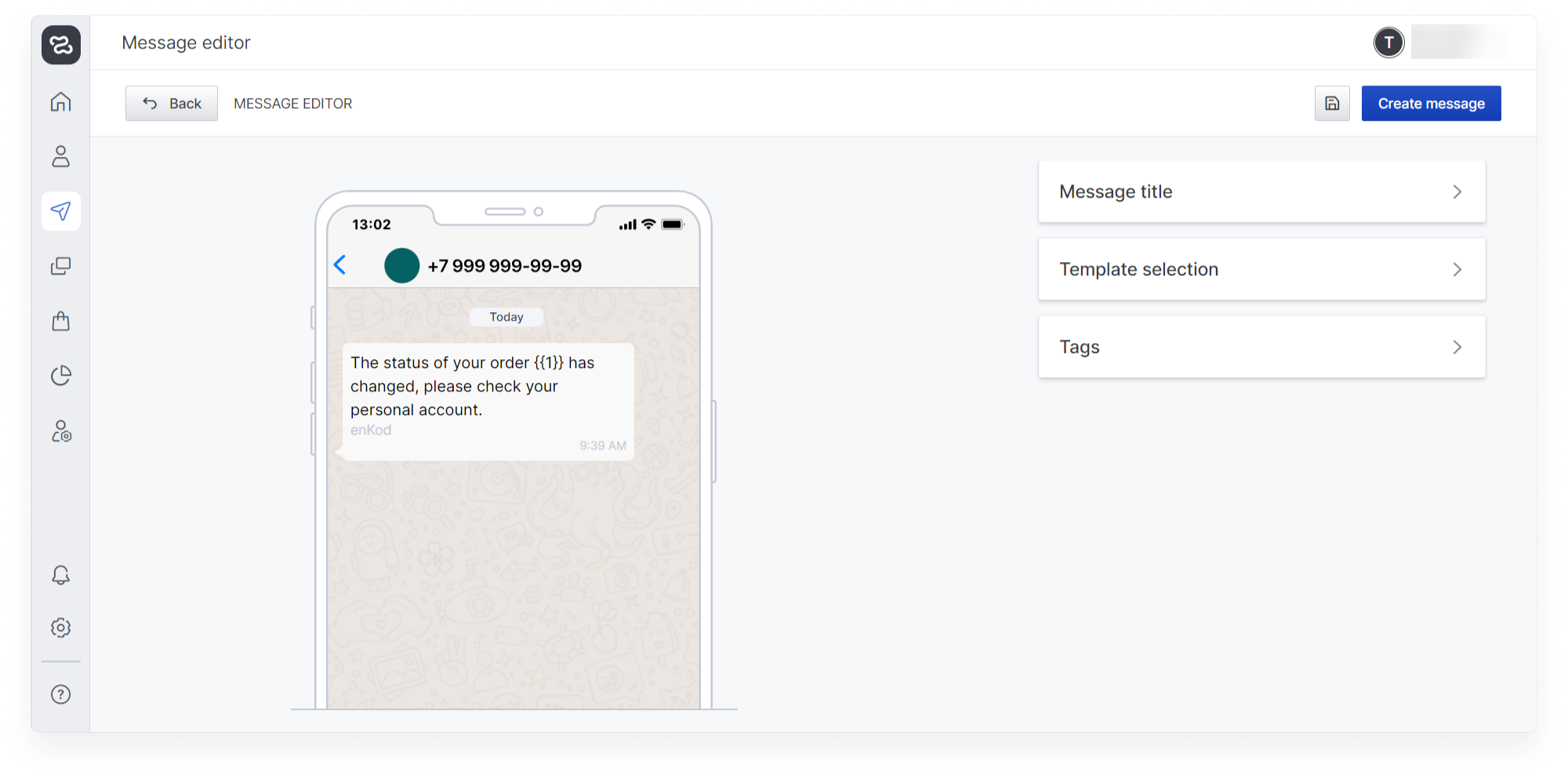The width and height of the screenshot is (1568, 779).
Task: Open the notifications bell icon
Action: (60, 575)
